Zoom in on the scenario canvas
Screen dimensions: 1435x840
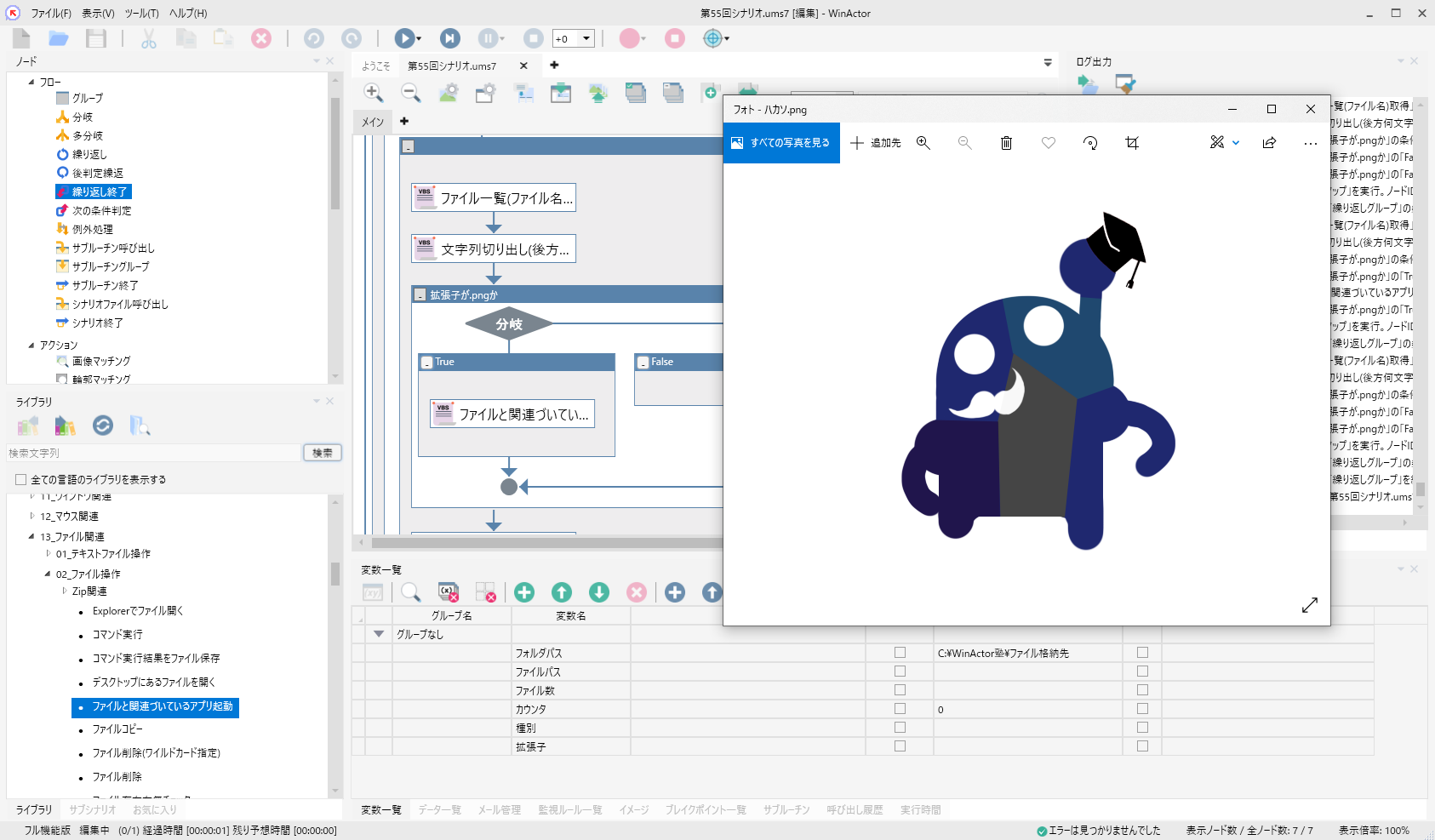pyautogui.click(x=373, y=93)
